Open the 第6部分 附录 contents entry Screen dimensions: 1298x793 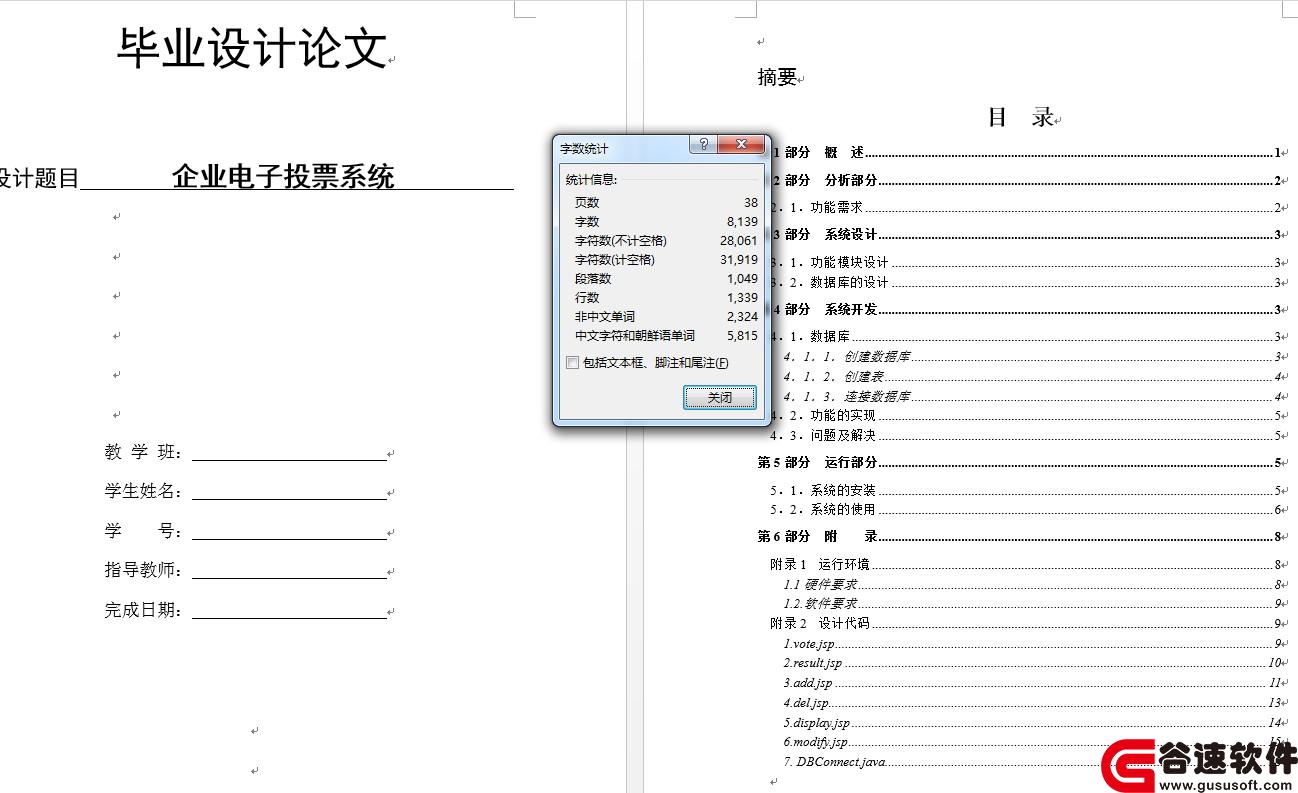1020,537
